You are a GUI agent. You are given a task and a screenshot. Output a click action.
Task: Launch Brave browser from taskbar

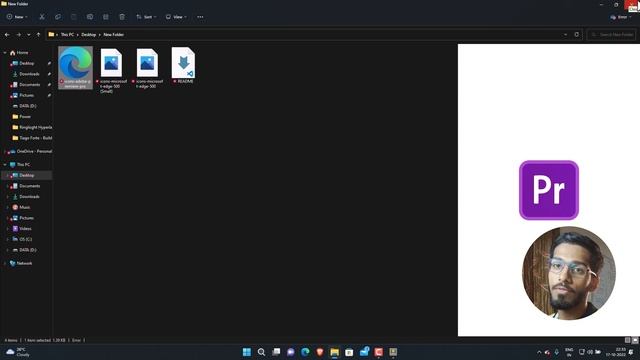(x=320, y=352)
